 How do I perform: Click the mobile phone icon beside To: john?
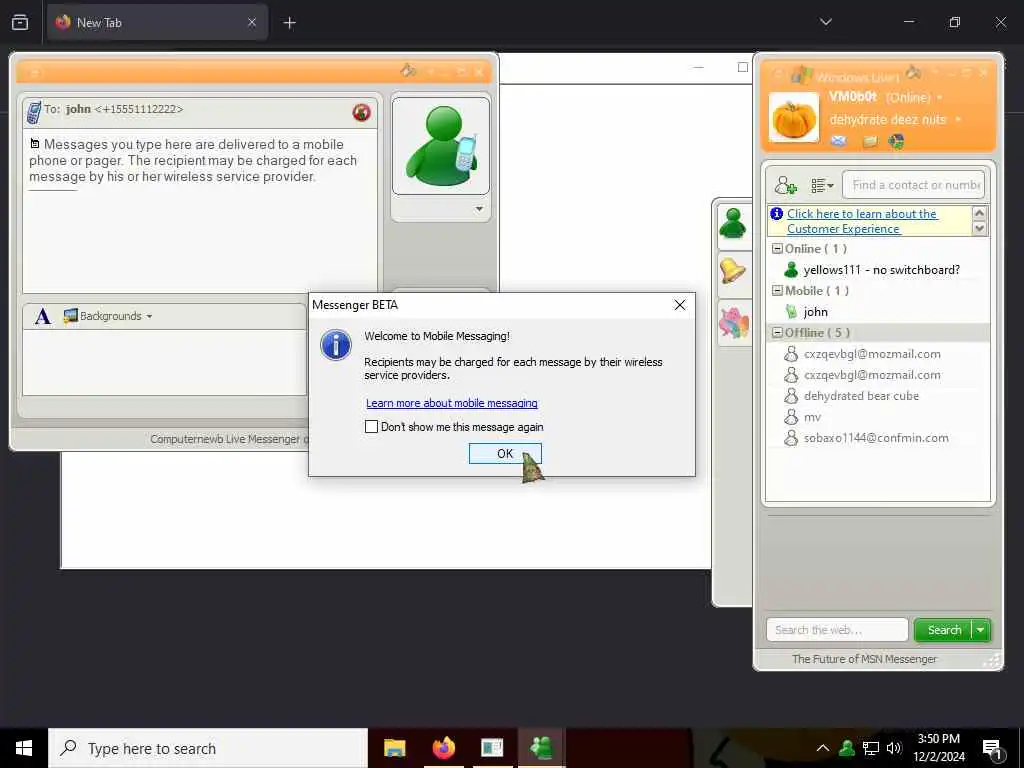coord(33,112)
